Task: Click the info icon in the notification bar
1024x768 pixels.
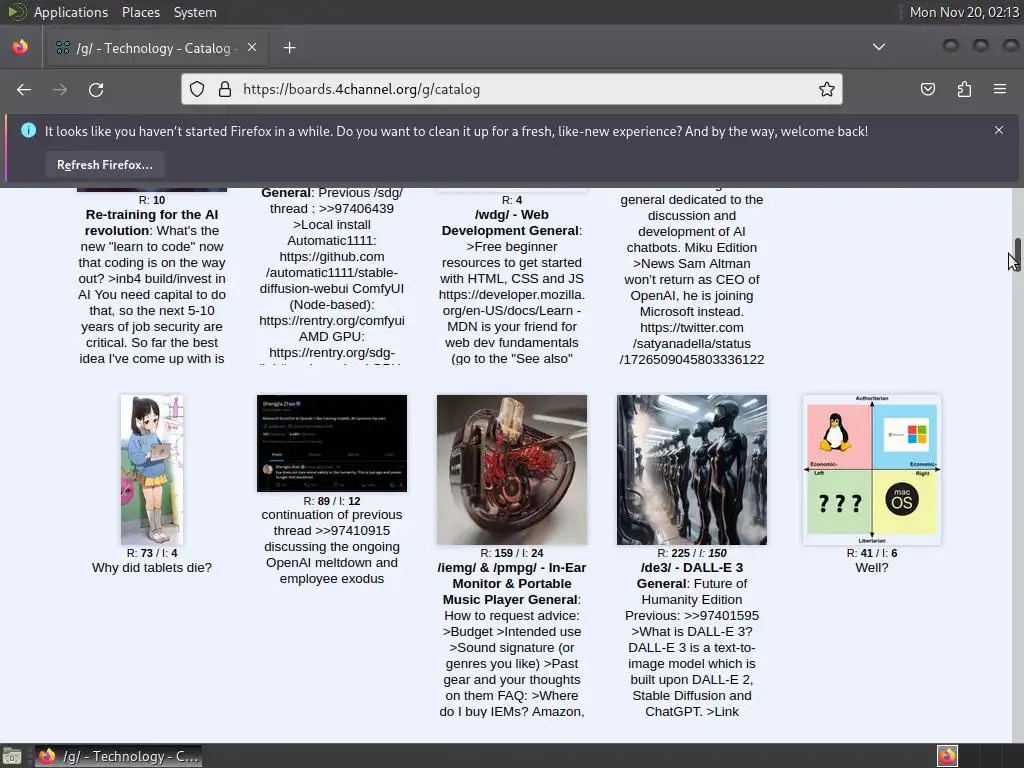Action: (x=28, y=131)
